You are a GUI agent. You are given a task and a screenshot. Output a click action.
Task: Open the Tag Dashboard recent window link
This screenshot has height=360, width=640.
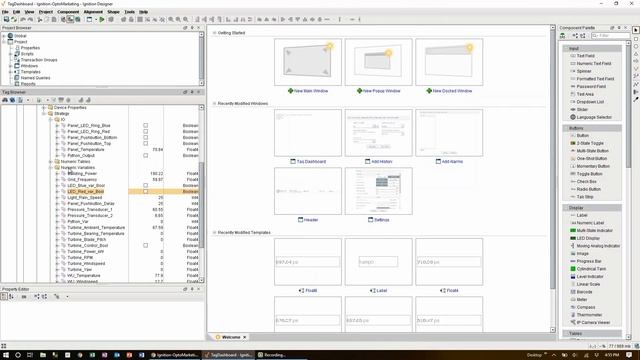(x=308, y=162)
